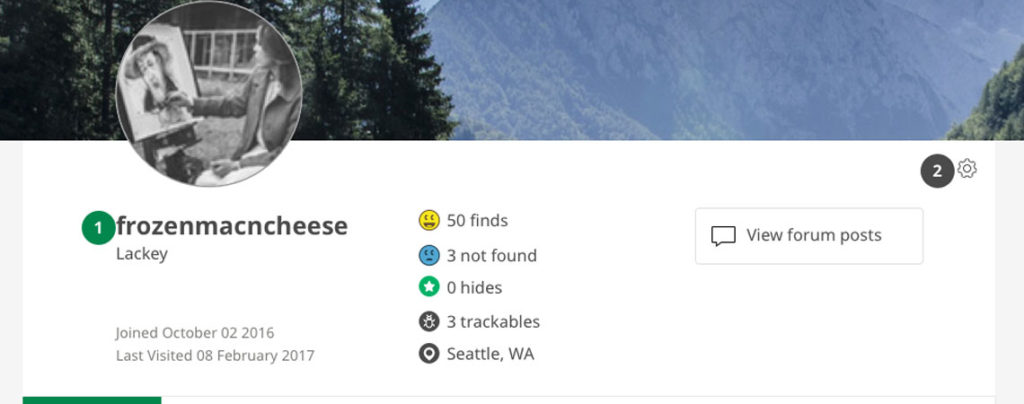Click the speech bubble forum icon
This screenshot has width=1024, height=404.
[723, 236]
